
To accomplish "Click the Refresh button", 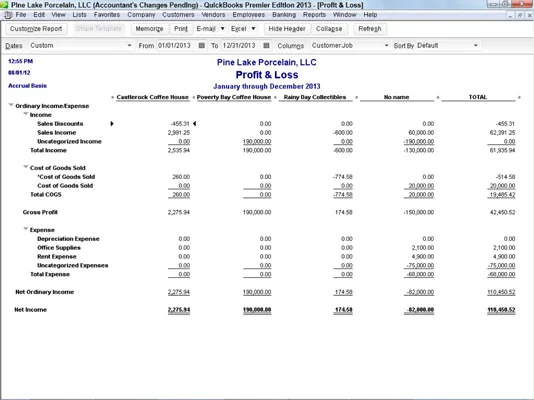I will pyautogui.click(x=370, y=29).
